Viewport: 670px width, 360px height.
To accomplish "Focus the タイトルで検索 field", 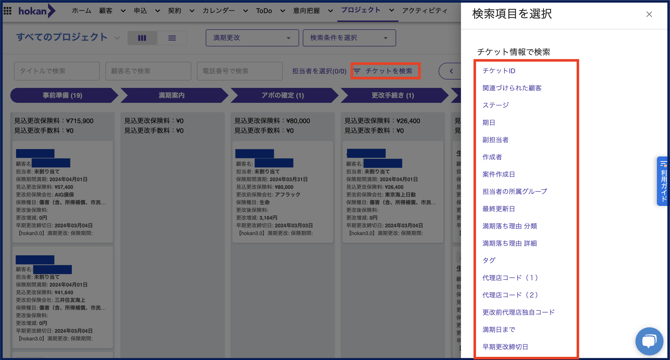I will 57,71.
